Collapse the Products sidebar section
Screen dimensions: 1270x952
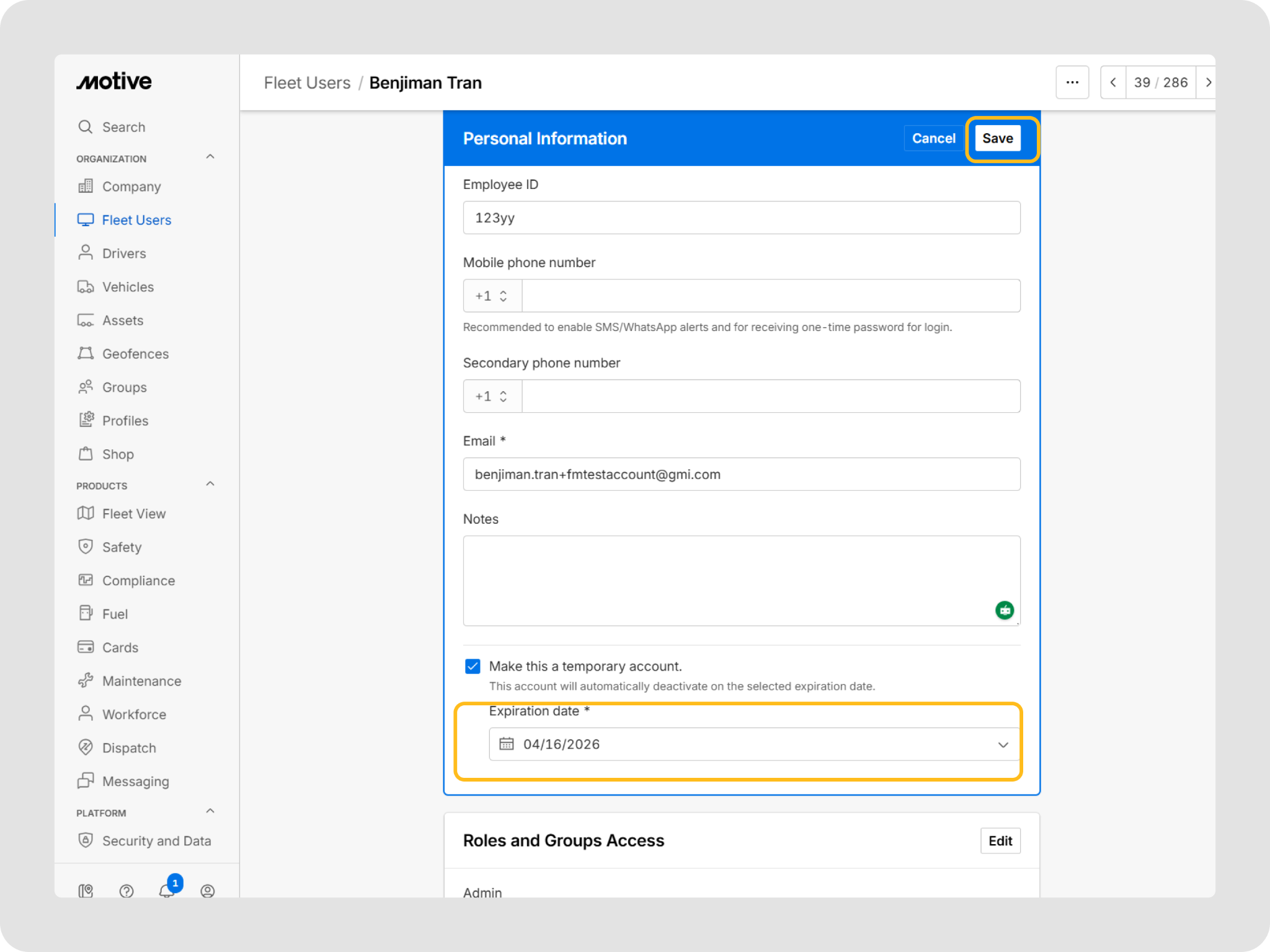210,484
